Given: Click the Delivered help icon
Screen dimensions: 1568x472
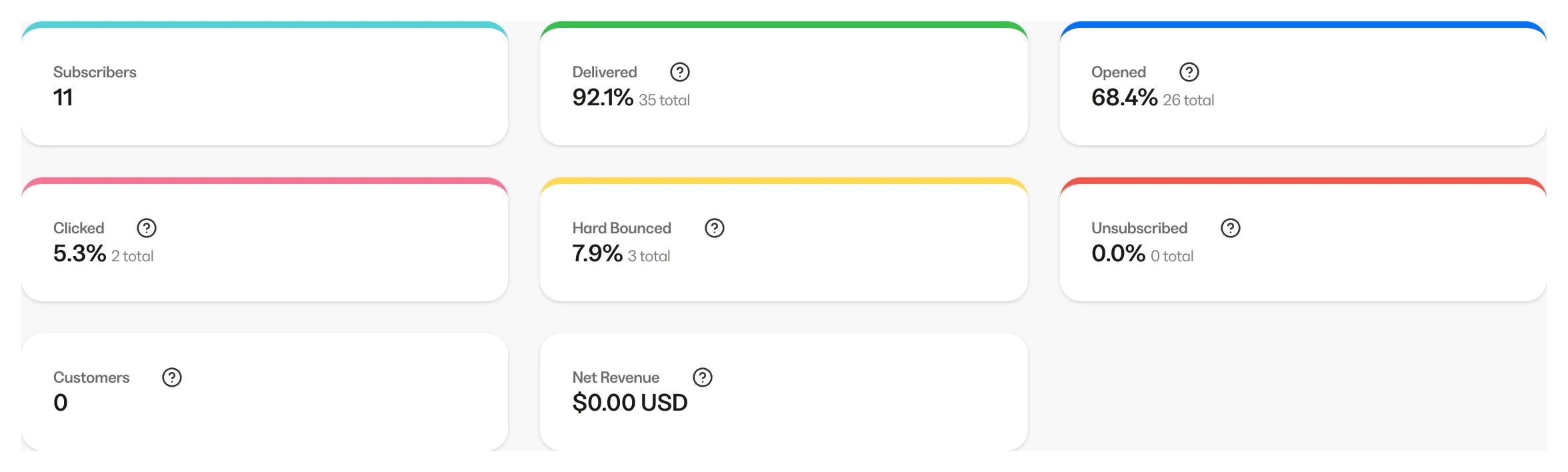Looking at the screenshot, I should pos(680,72).
